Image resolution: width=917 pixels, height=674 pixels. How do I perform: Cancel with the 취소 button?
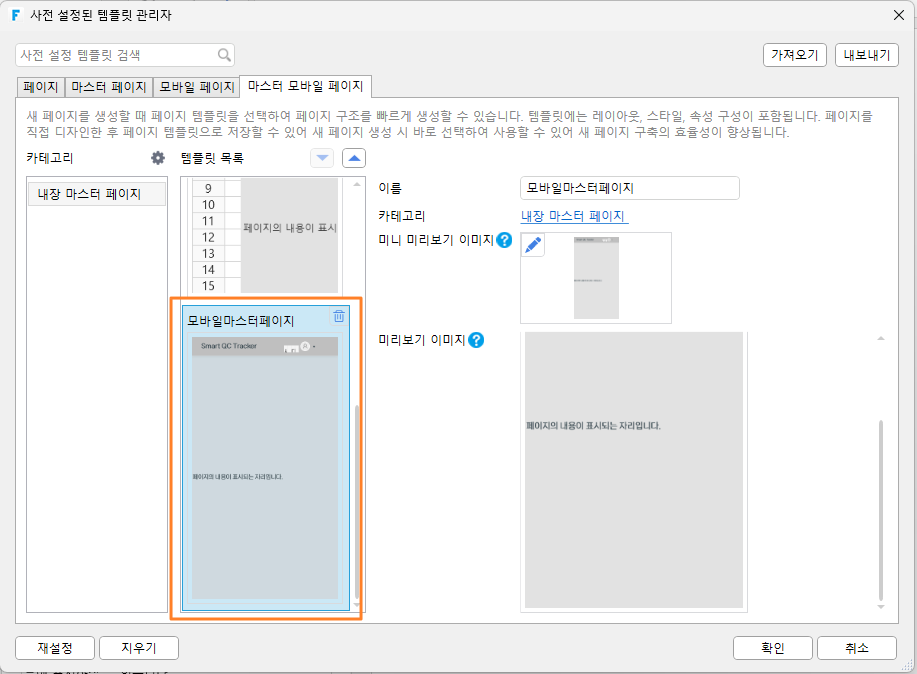[857, 648]
